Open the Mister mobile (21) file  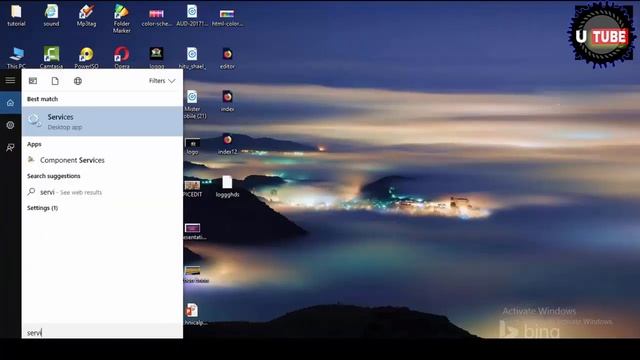click(x=194, y=104)
